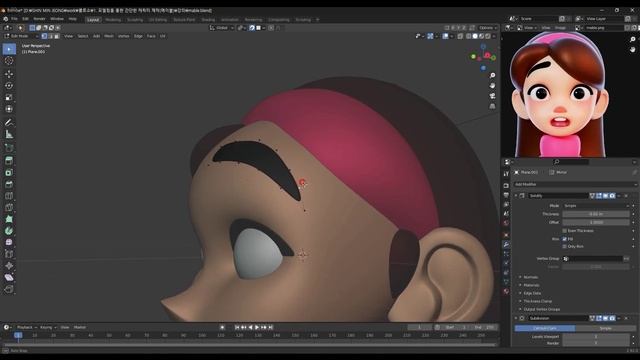Select the Rip Region tool

tap(9, 289)
